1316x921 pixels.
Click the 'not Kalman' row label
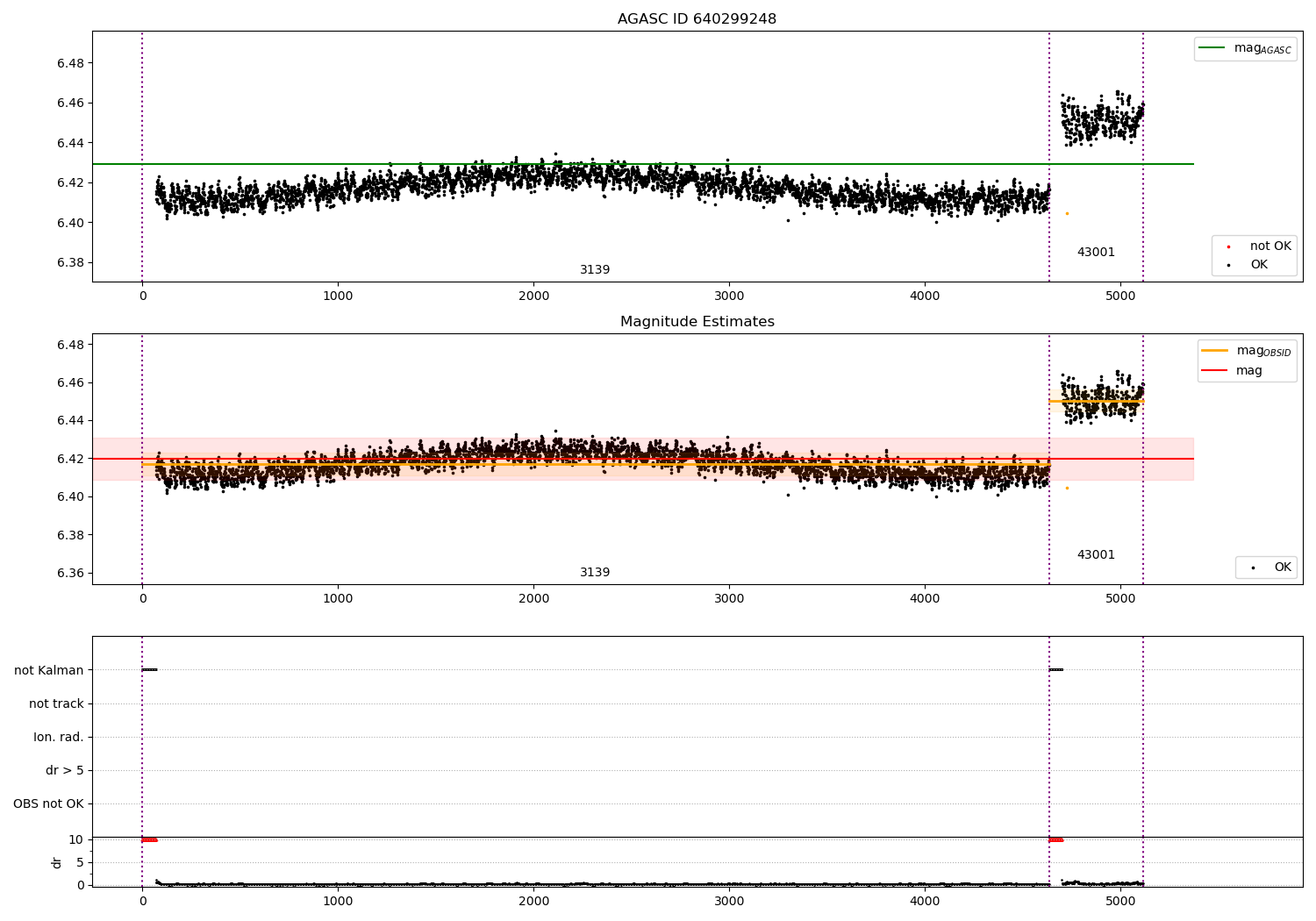click(49, 670)
